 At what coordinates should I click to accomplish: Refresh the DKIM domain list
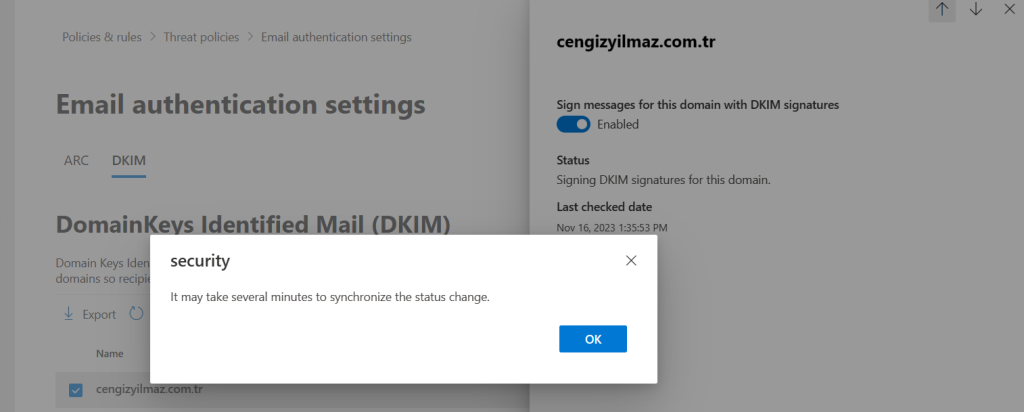click(136, 314)
